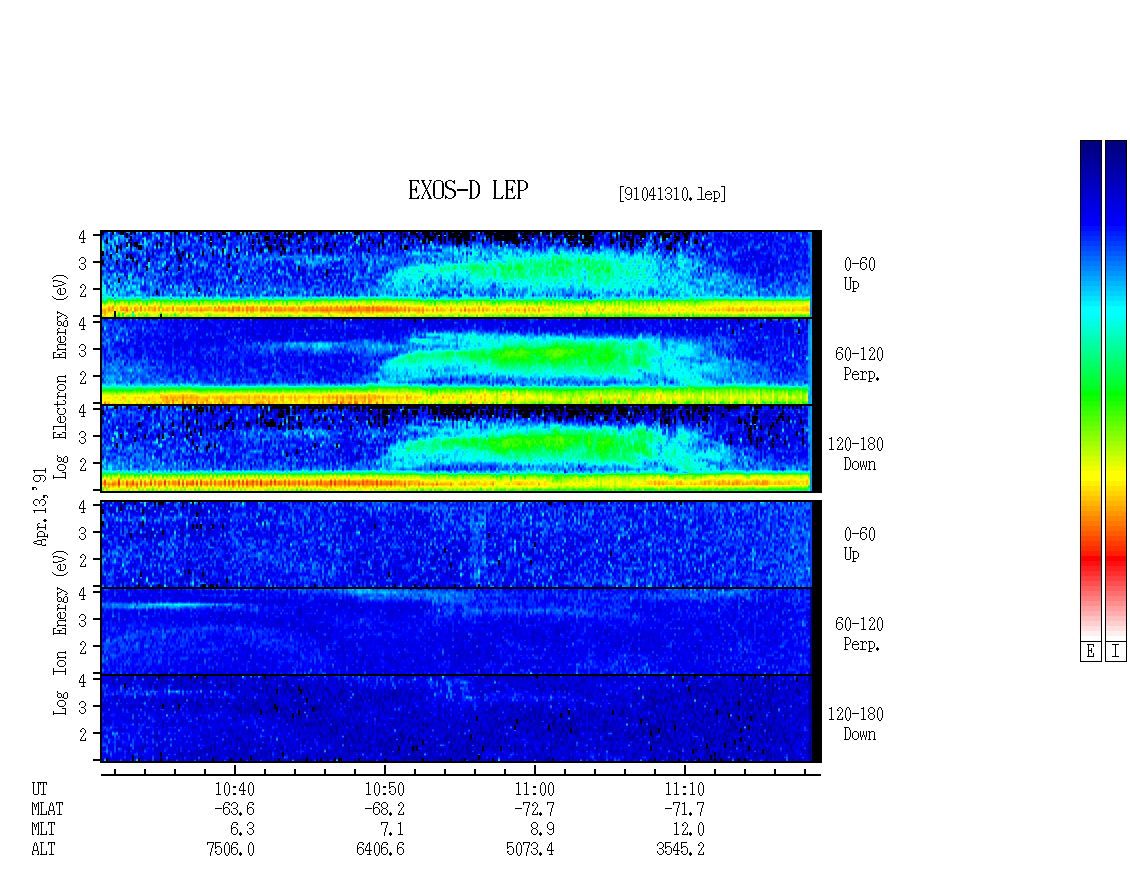Click the ion color scale bar
This screenshot has height=875, width=1130.
tap(1116, 390)
